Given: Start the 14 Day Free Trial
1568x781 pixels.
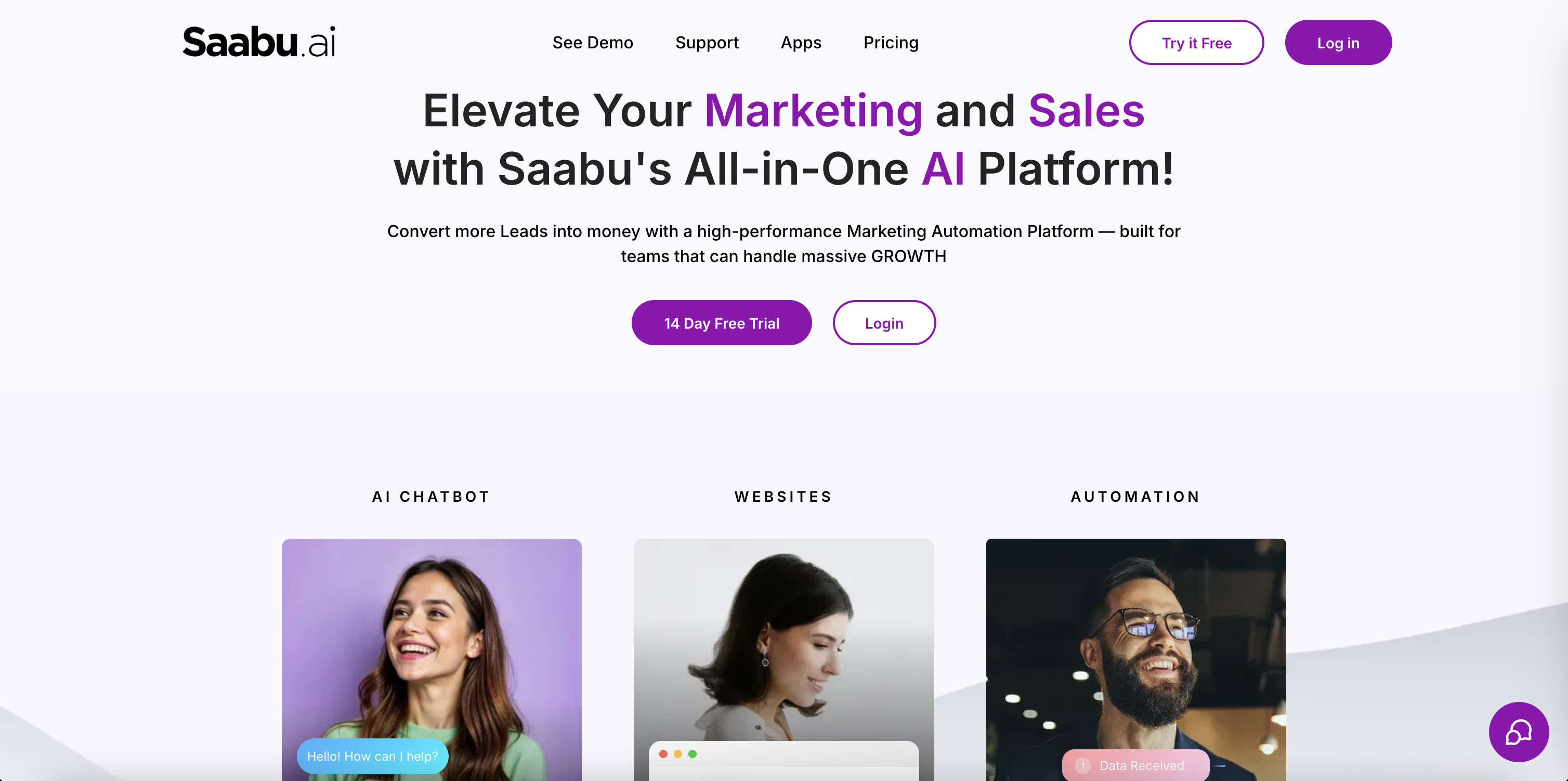Looking at the screenshot, I should click(721, 322).
